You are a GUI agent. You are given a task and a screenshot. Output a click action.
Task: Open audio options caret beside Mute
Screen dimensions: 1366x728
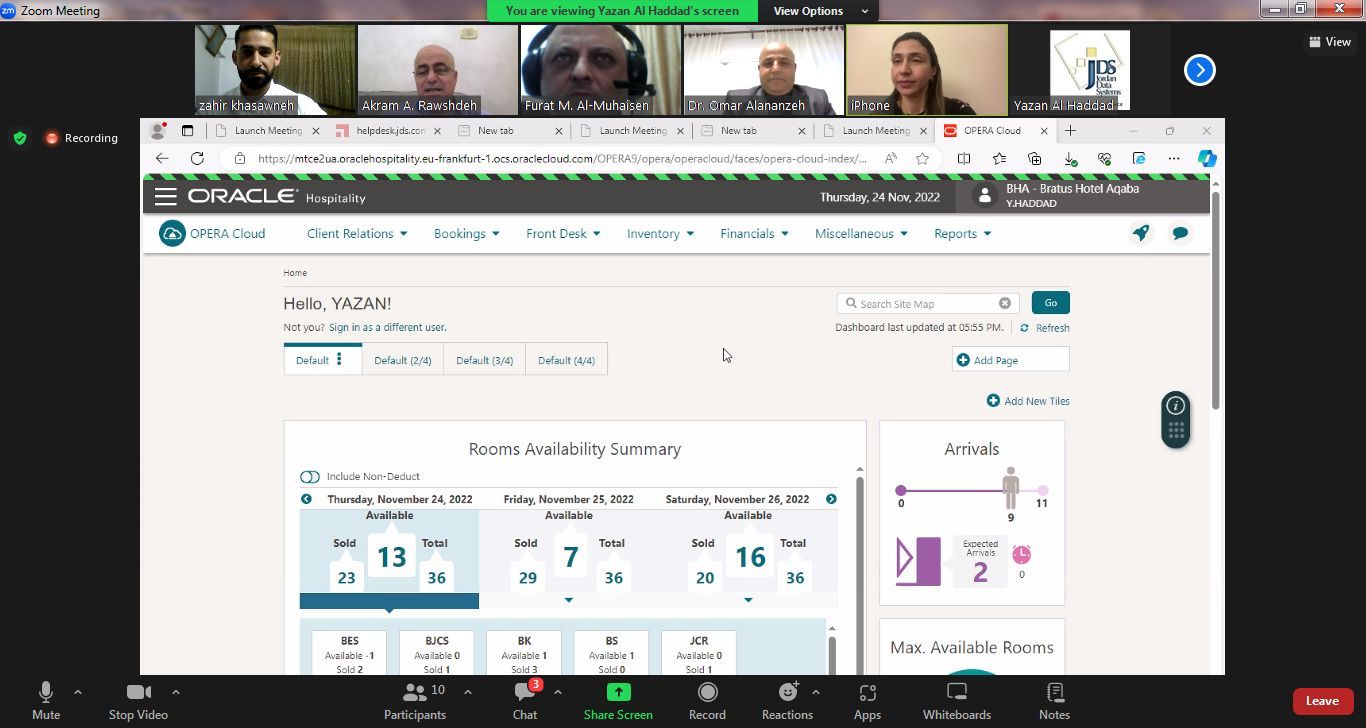[78, 692]
